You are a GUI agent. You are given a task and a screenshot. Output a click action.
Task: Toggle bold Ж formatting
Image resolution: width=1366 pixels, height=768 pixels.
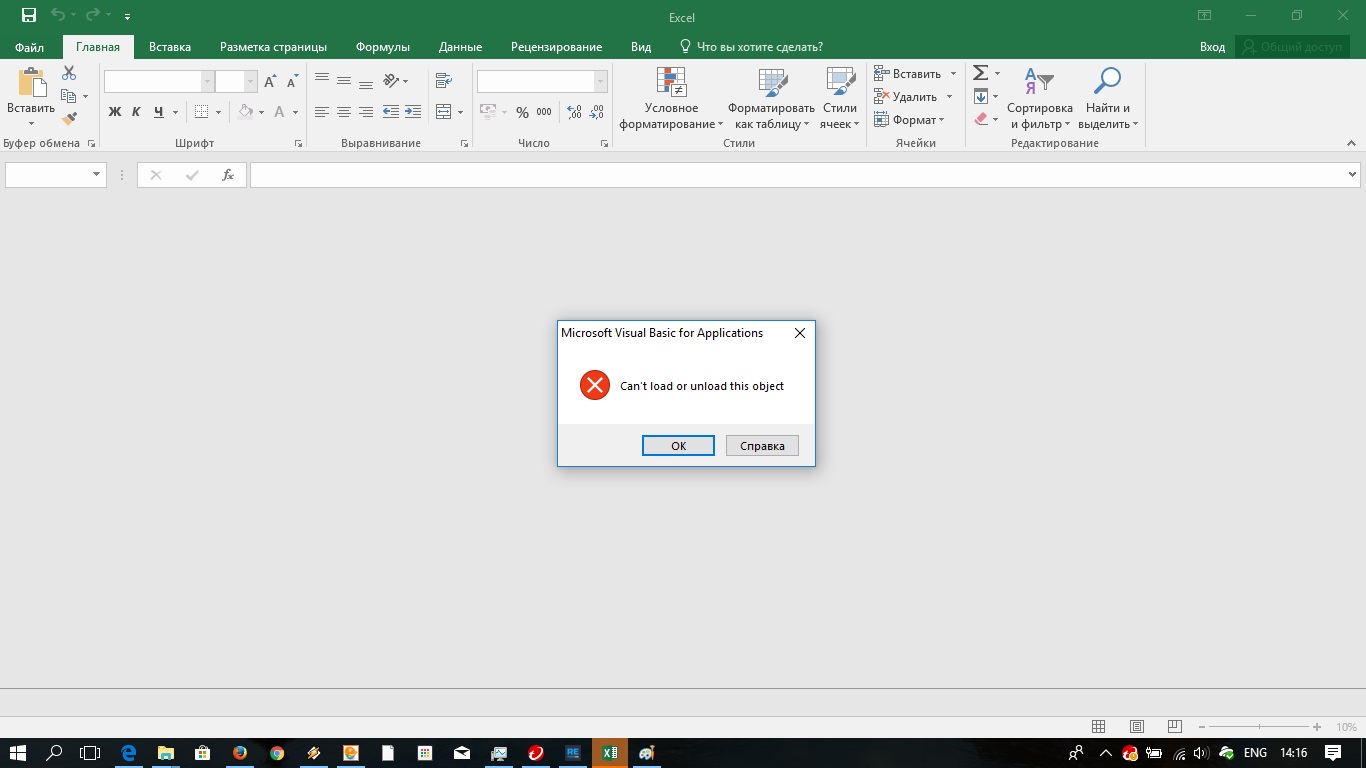tap(115, 112)
